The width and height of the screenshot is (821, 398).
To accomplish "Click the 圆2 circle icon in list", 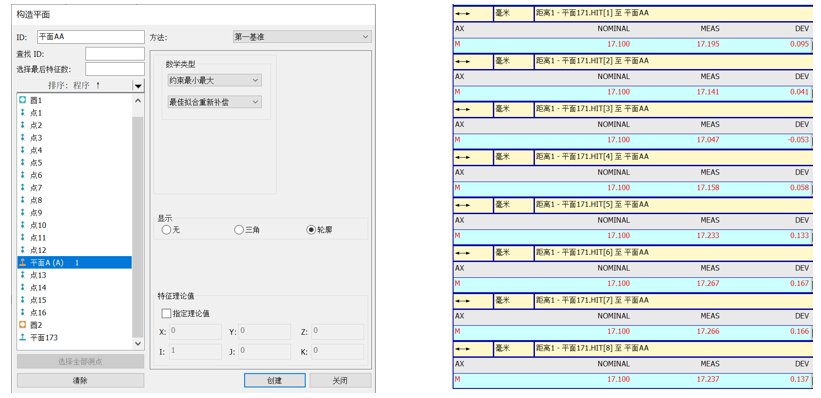I will coord(22,325).
